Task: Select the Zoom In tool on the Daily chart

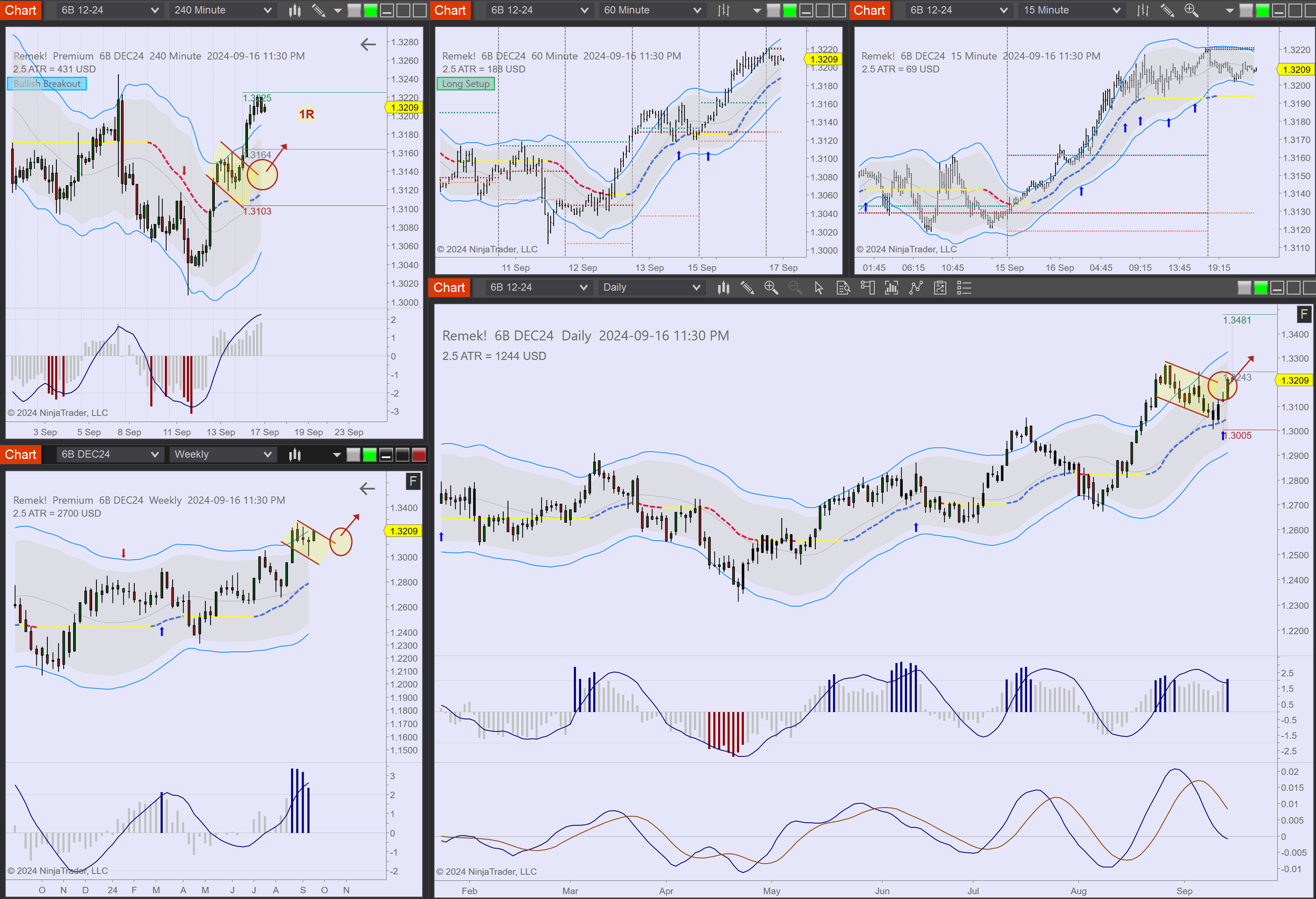Action: click(771, 288)
